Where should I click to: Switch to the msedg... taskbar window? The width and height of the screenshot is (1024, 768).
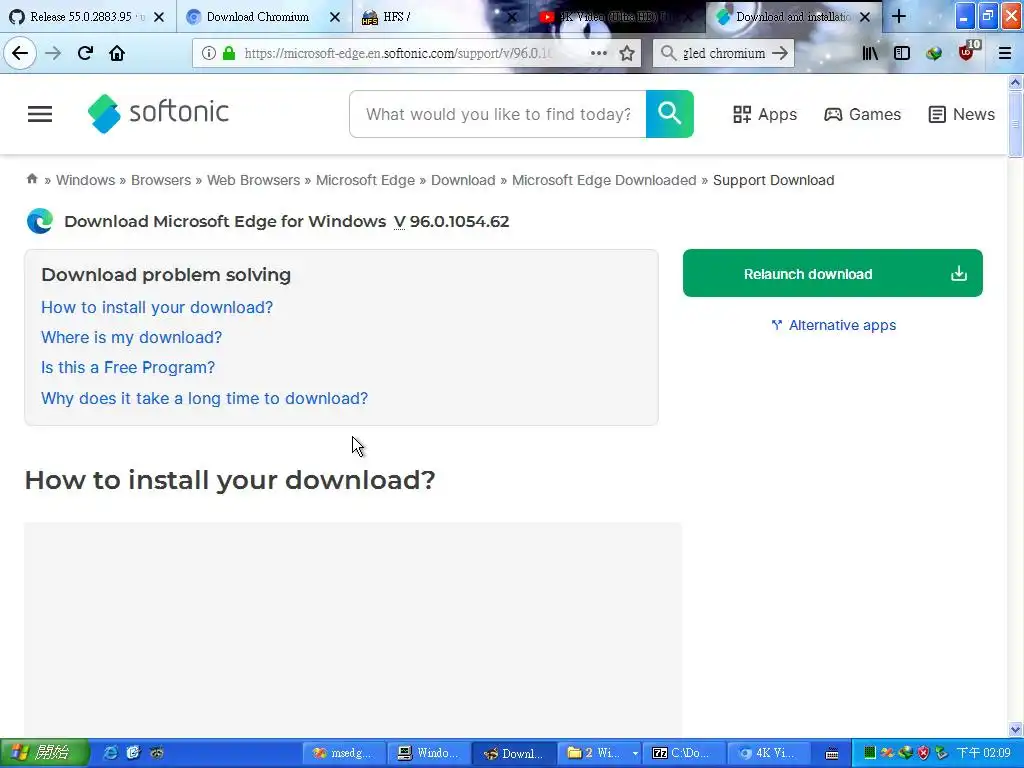click(344, 753)
